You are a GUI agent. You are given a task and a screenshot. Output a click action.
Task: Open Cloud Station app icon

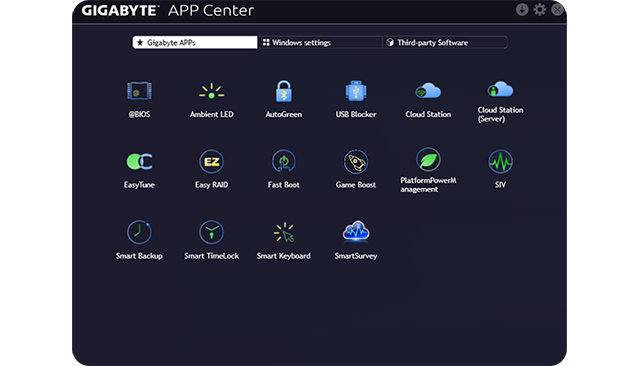tap(428, 91)
